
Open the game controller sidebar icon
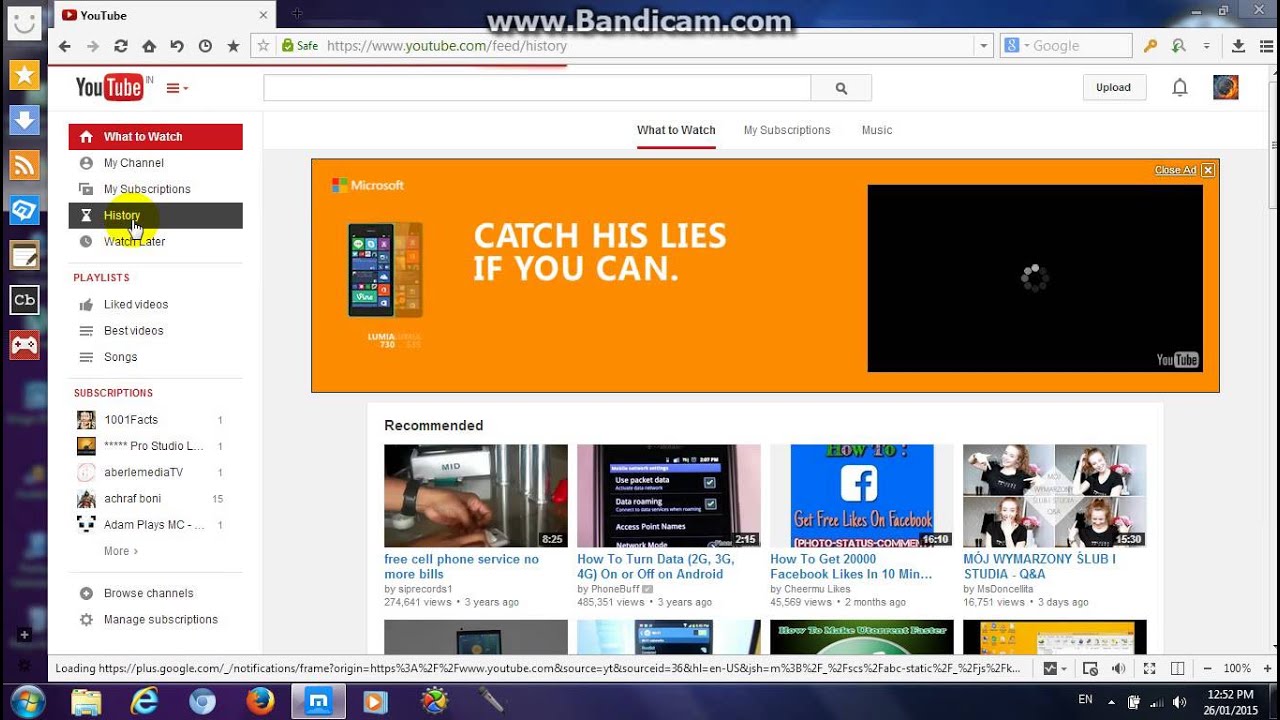point(24,345)
